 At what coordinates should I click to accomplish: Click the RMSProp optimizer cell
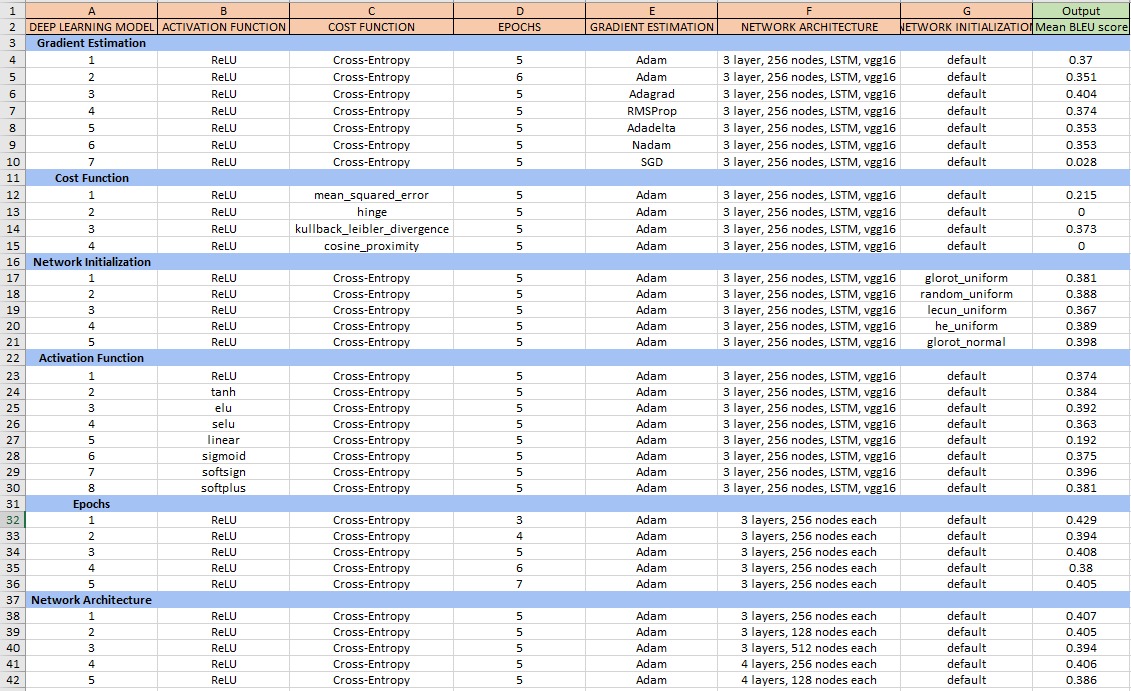point(651,111)
